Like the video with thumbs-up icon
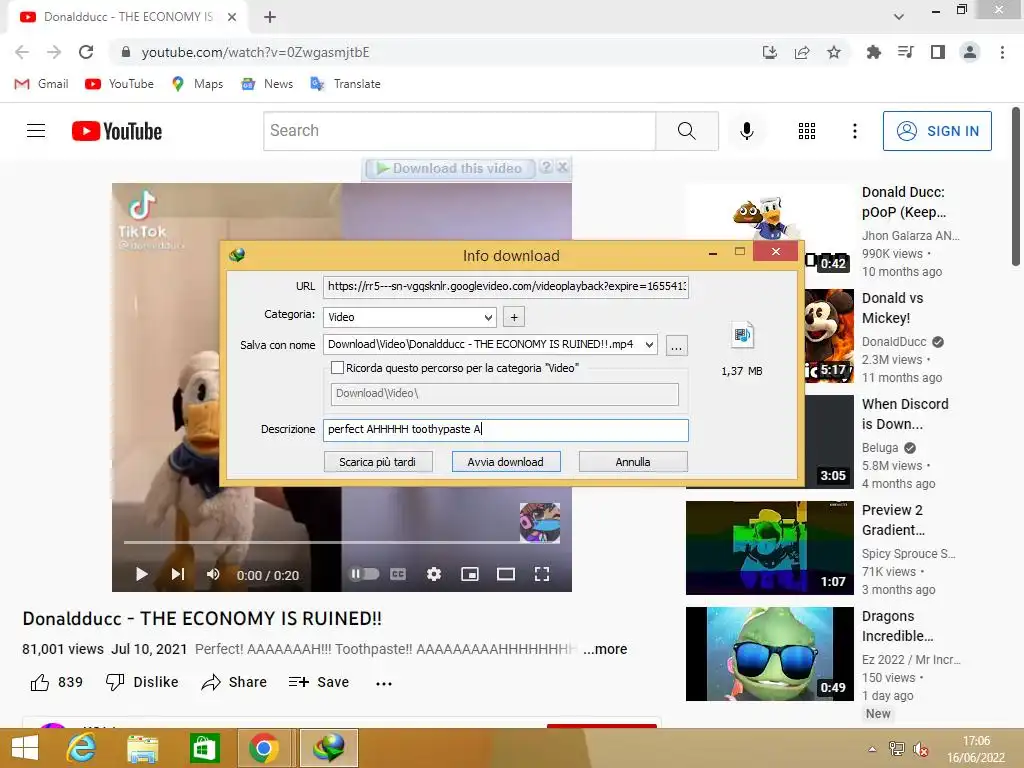 40,682
